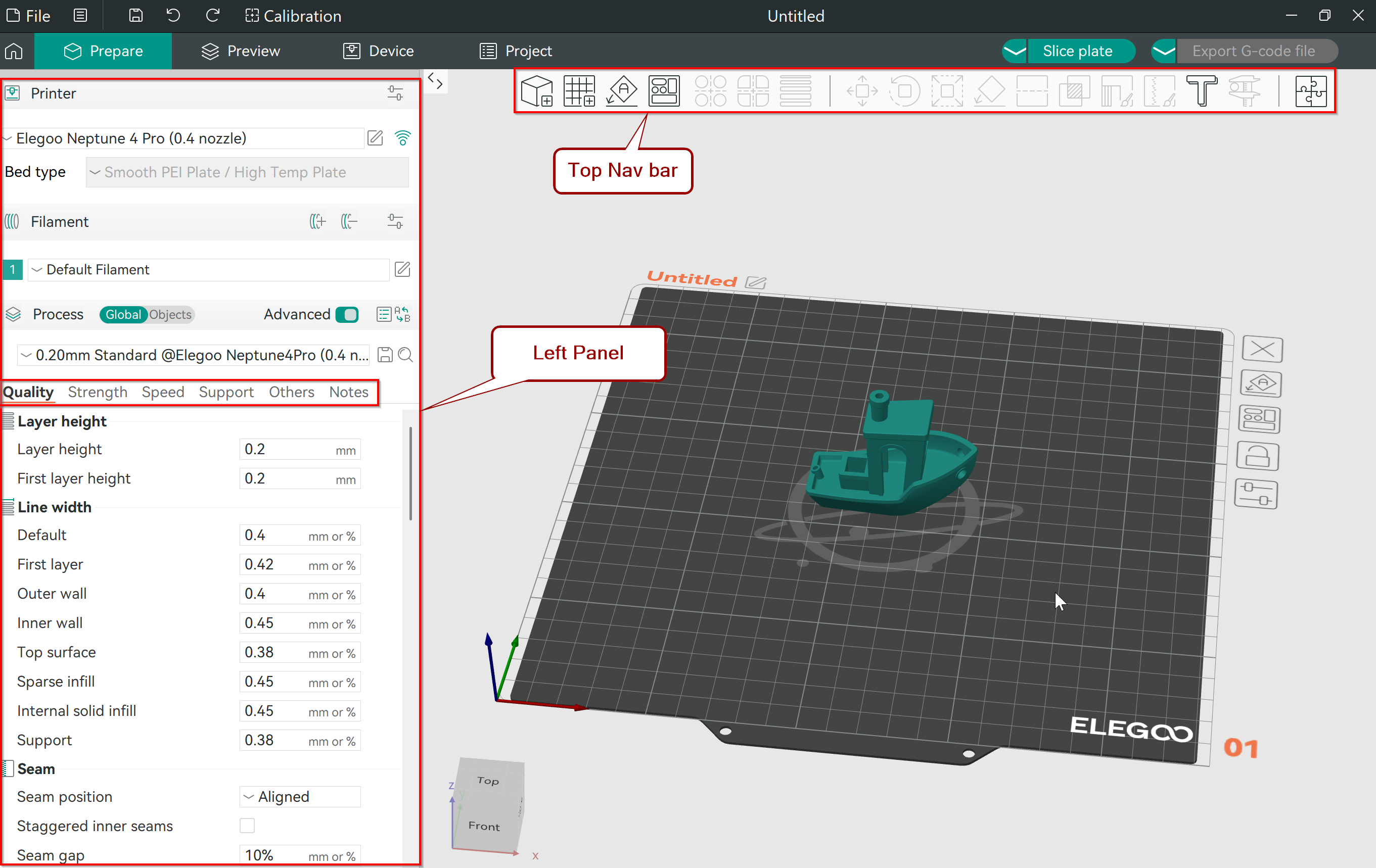Screen dimensions: 1376x868
Task: Click the Save project disk icon
Action: click(x=135, y=16)
